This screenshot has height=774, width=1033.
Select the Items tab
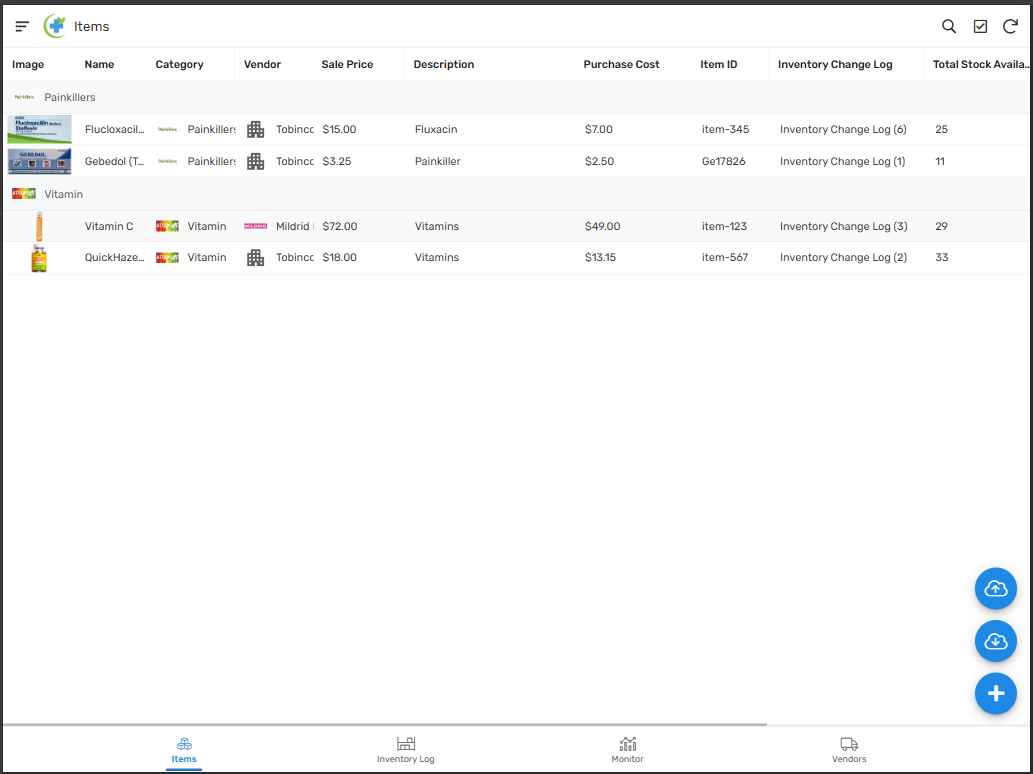[x=184, y=750]
